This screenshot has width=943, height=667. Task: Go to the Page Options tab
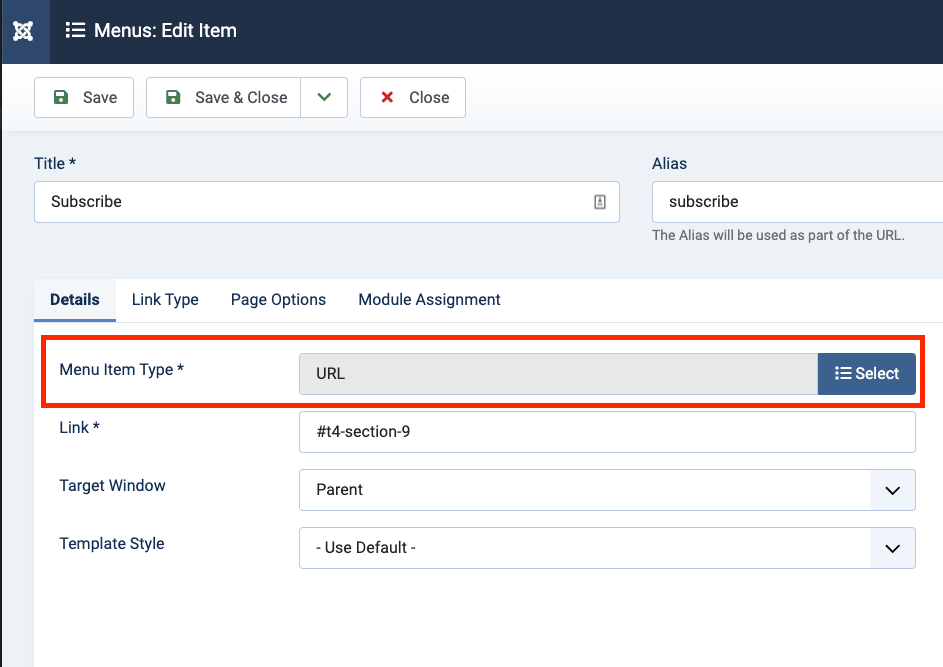278,300
